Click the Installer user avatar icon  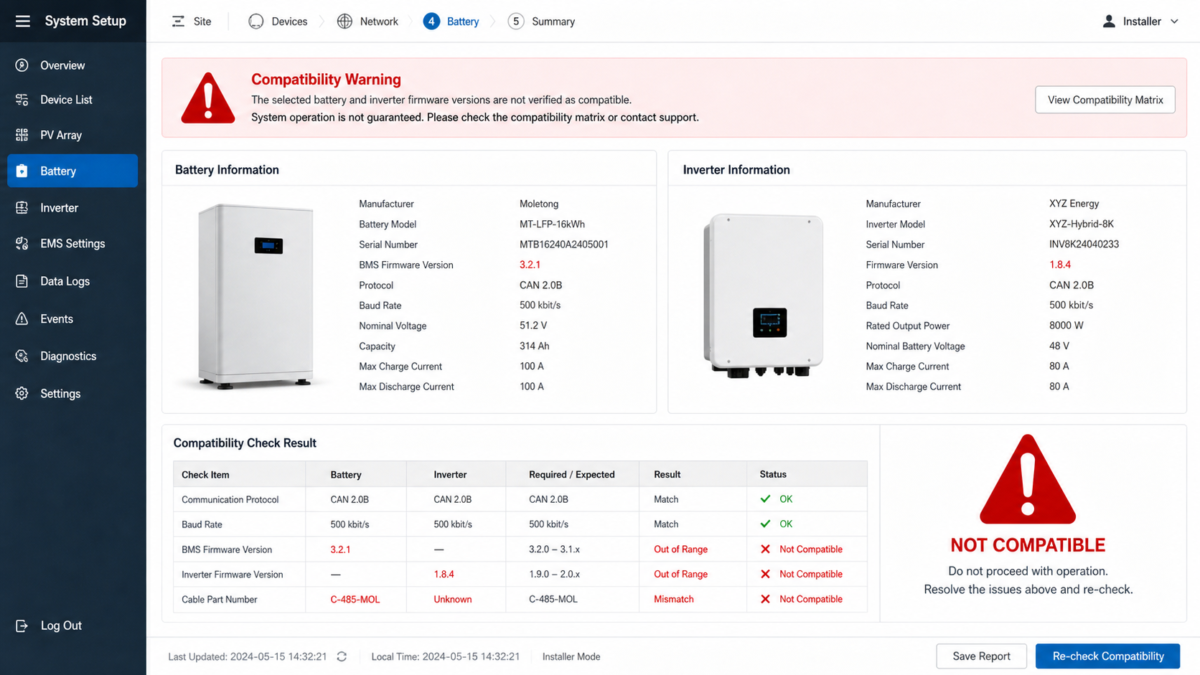[x=1108, y=21]
